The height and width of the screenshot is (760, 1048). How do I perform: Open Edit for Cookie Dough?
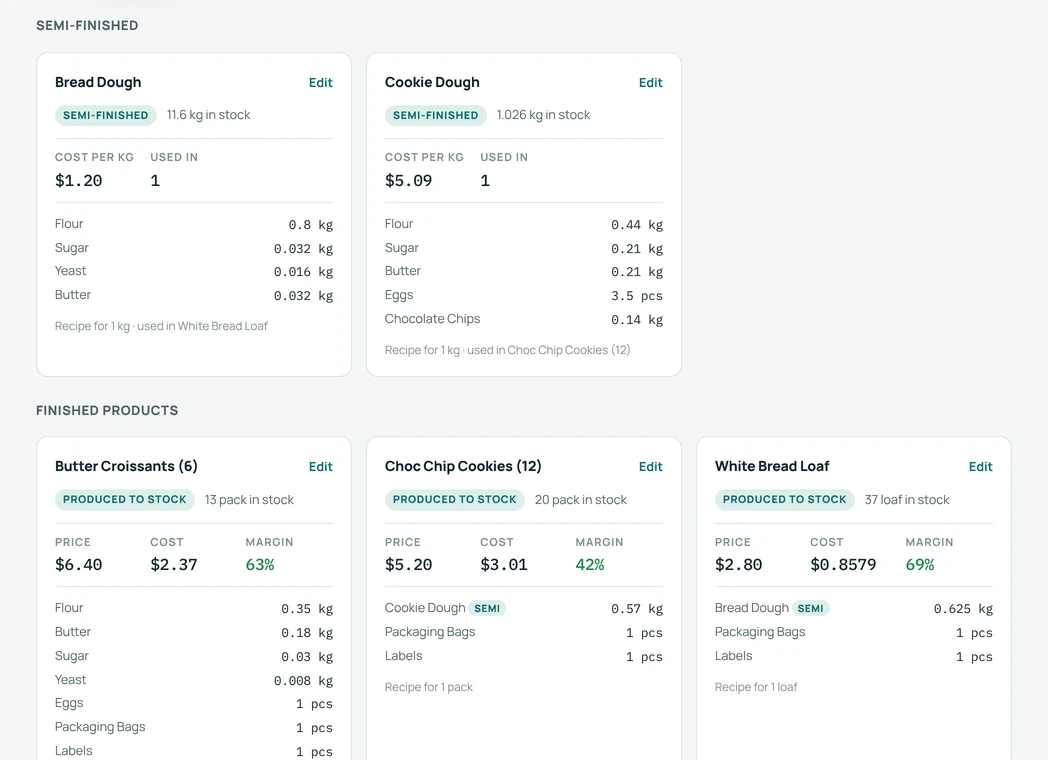pos(650,83)
